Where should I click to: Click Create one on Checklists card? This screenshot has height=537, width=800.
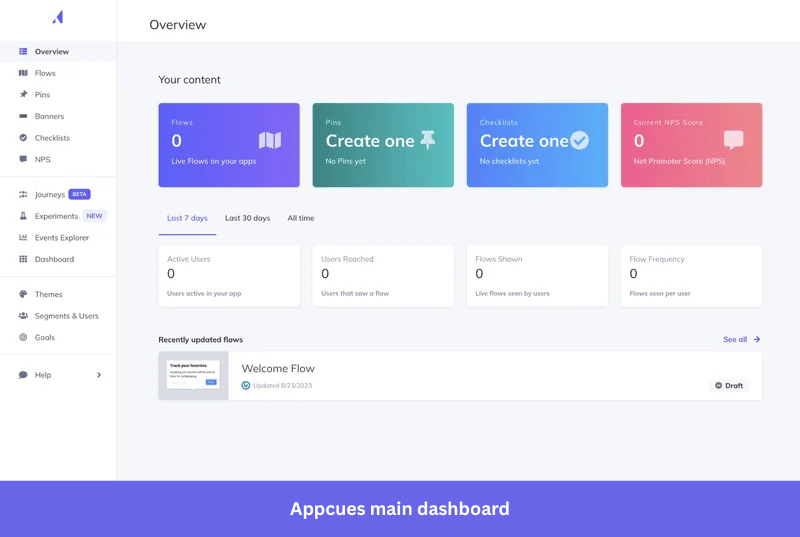click(524, 141)
